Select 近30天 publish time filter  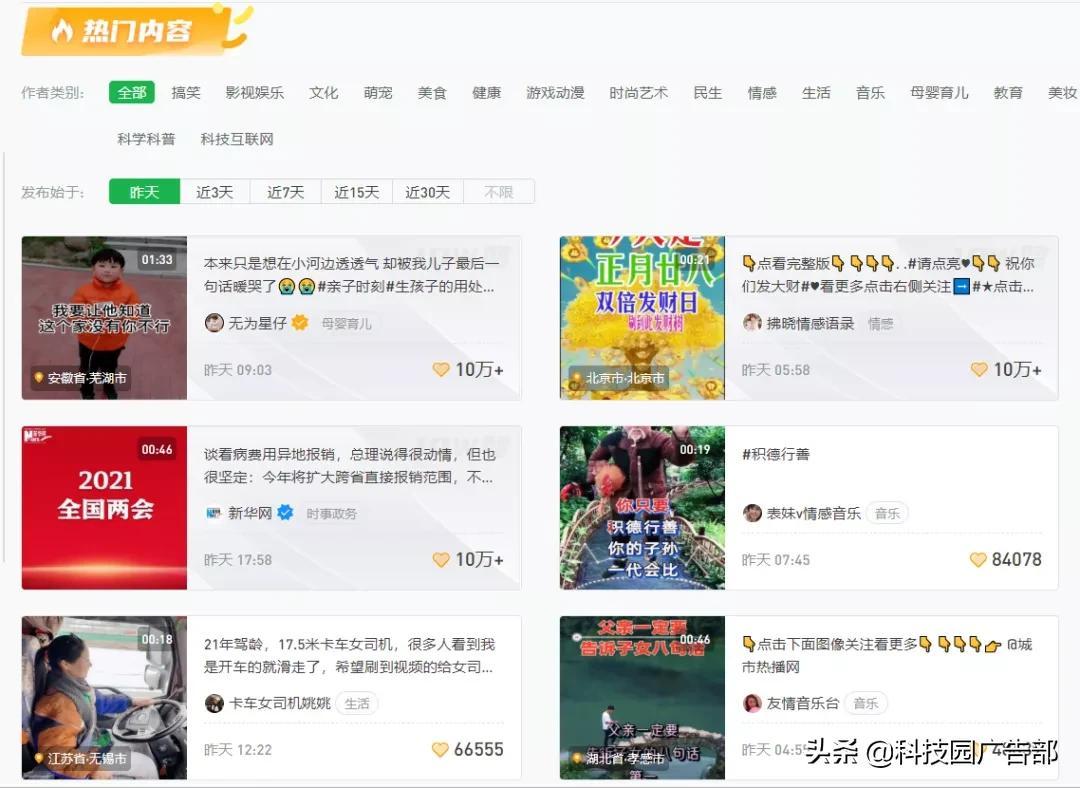(x=428, y=191)
